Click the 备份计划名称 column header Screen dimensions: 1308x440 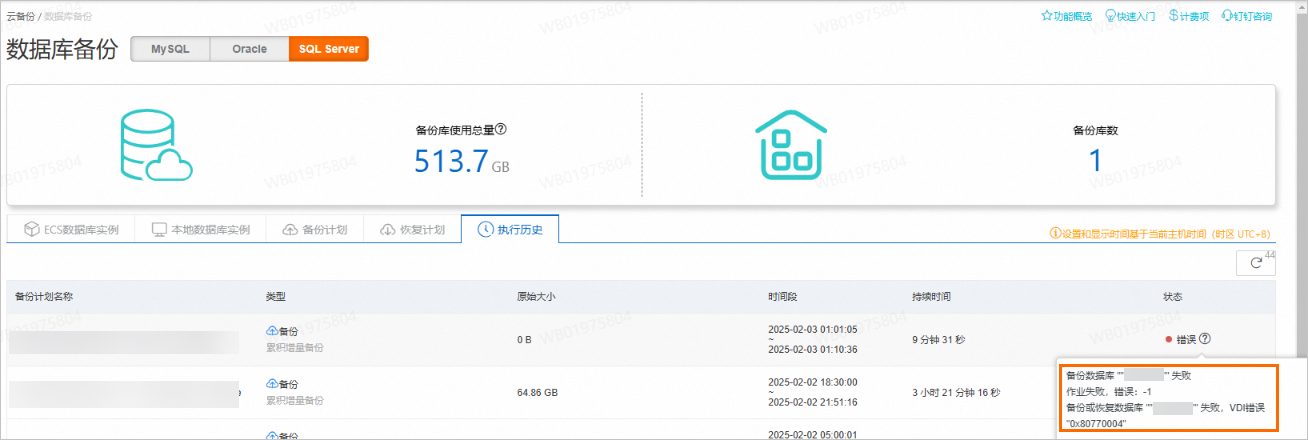tap(44, 297)
